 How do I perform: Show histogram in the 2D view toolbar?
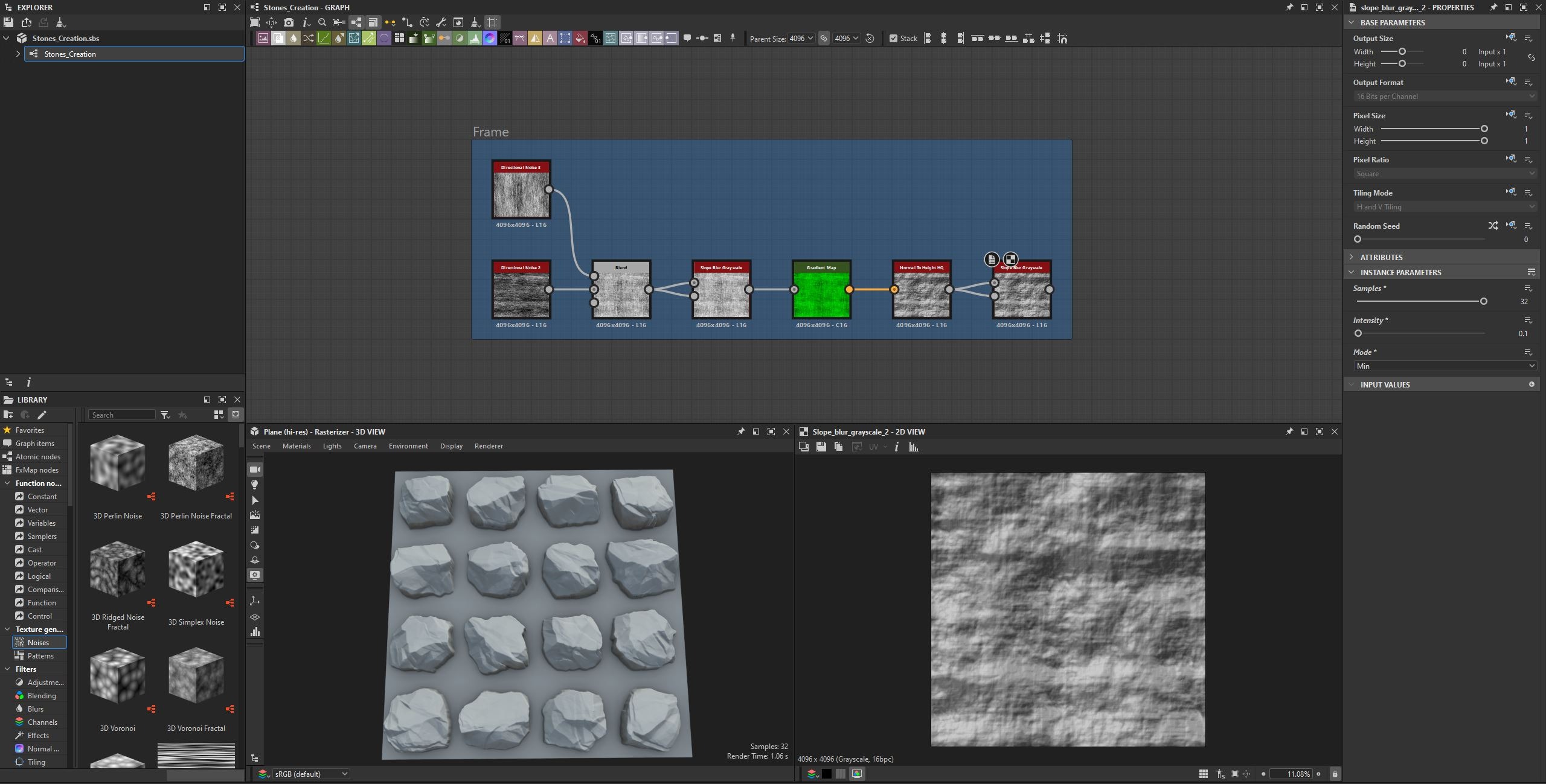914,447
